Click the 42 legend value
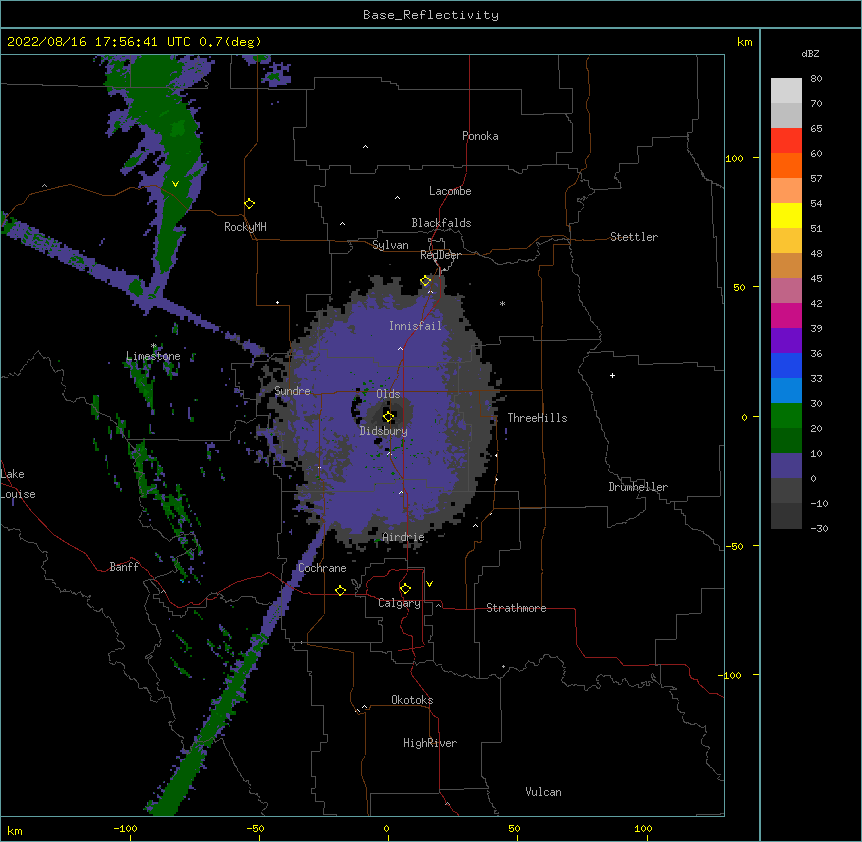 [816, 303]
